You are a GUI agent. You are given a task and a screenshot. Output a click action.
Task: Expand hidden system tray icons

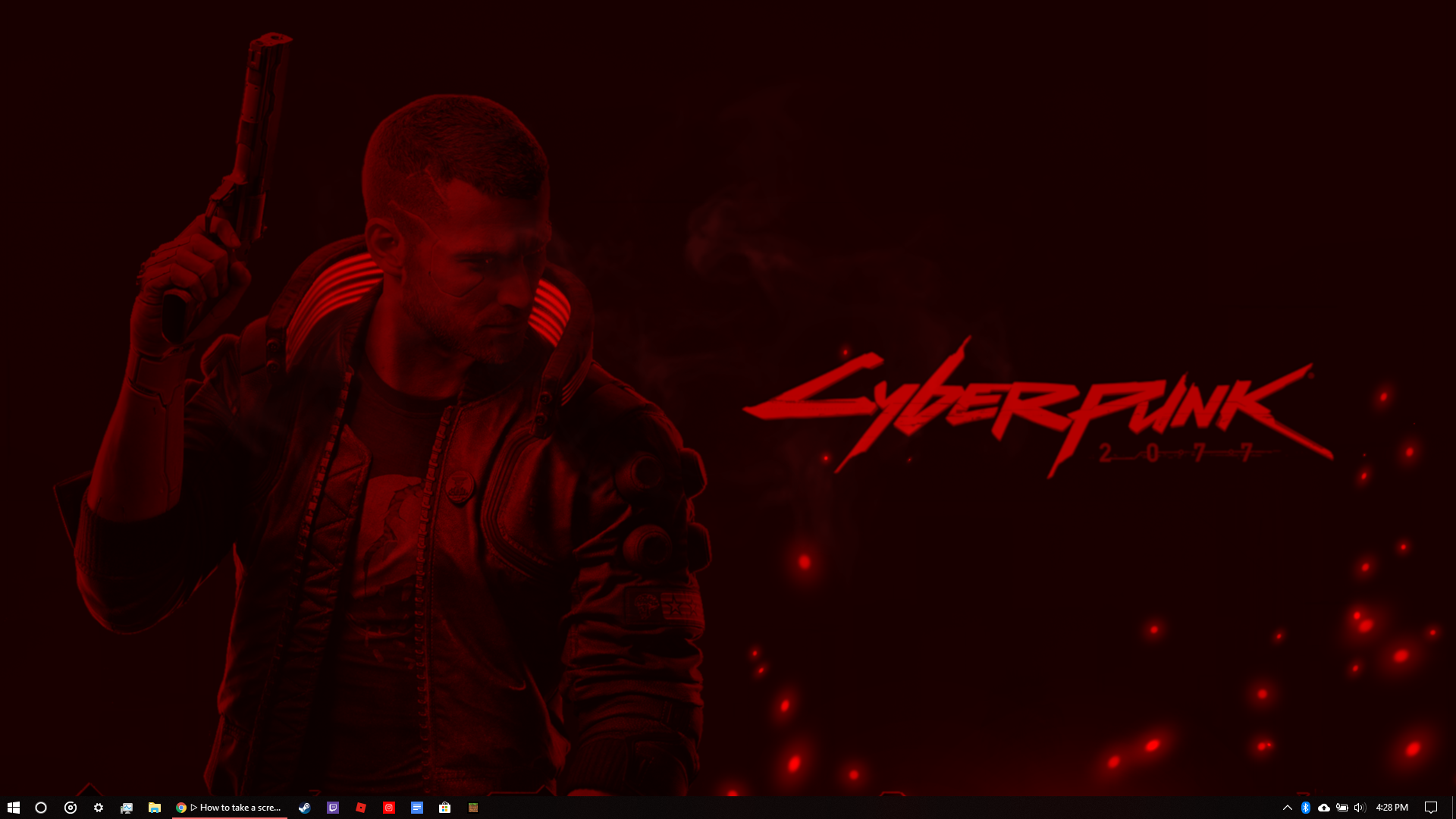pos(1287,808)
